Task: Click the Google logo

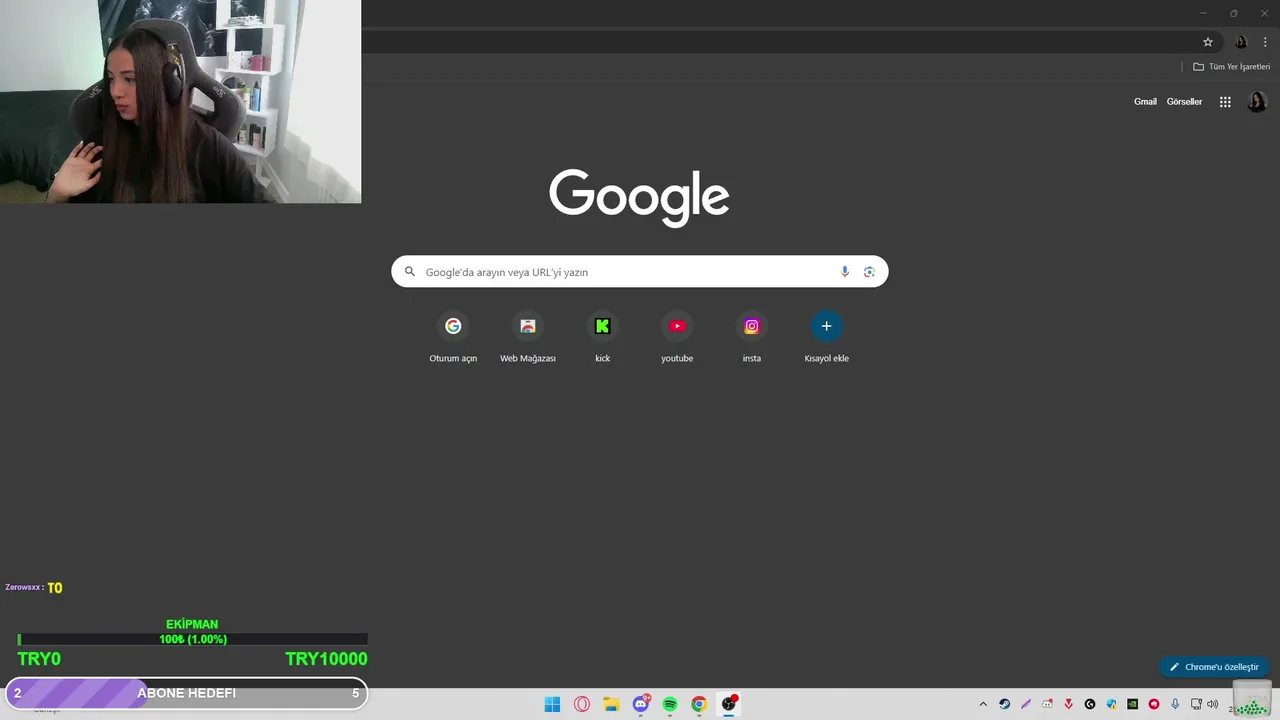Action: 639,197
